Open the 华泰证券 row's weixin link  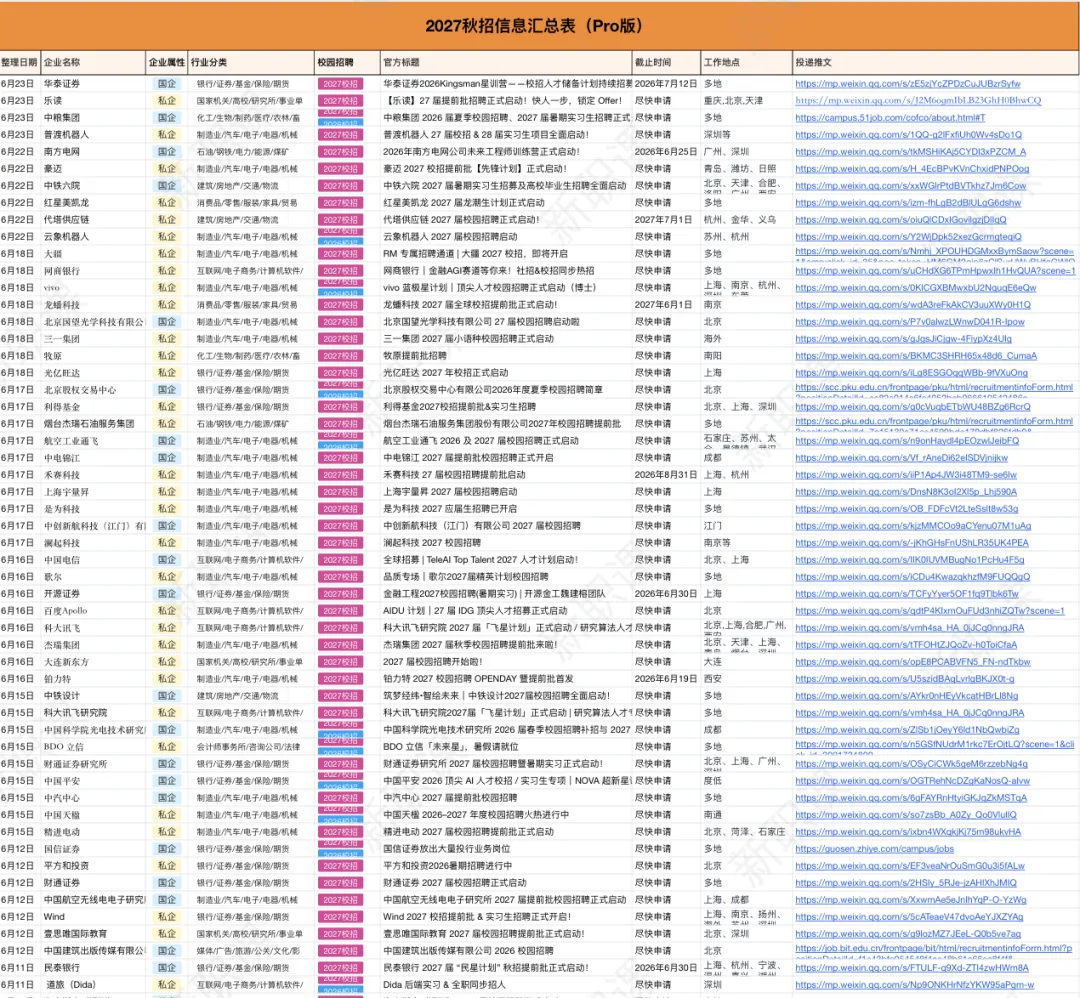907,83
